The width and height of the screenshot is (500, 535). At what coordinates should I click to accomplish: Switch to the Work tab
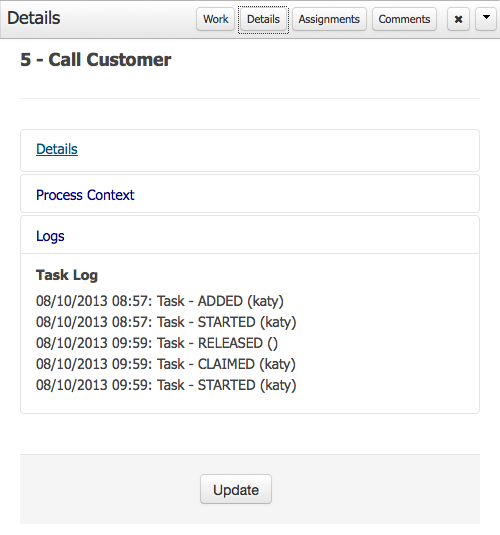tap(215, 19)
